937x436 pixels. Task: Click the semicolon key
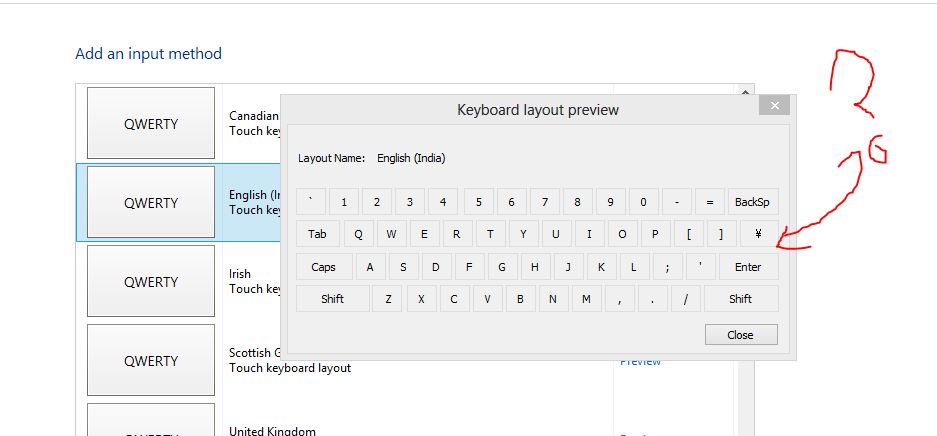[667, 267]
